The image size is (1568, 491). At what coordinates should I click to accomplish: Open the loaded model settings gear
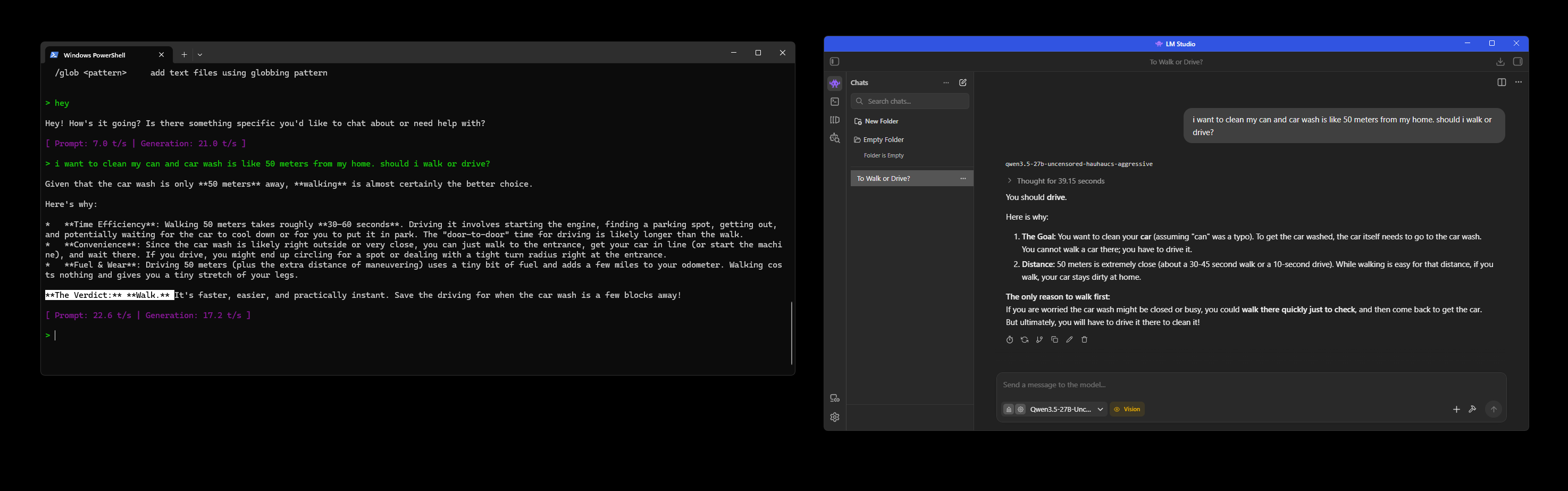click(1021, 410)
